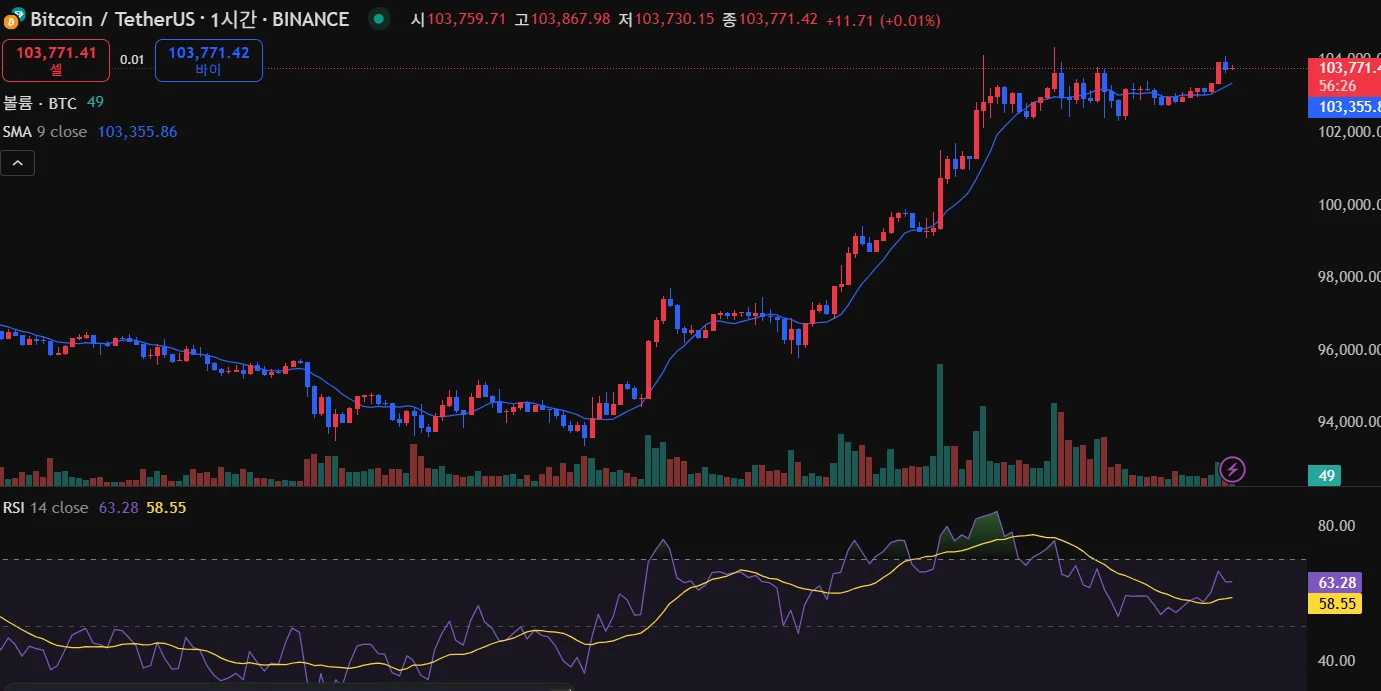Click the Bitcoin symbol logo icon
The height and width of the screenshot is (691, 1381).
click(x=14, y=19)
